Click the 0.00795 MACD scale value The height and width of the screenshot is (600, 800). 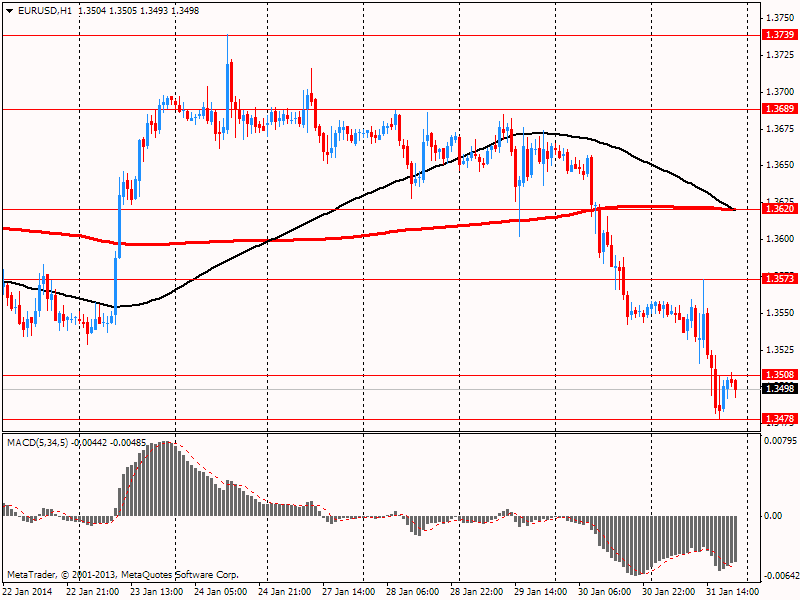click(x=780, y=440)
